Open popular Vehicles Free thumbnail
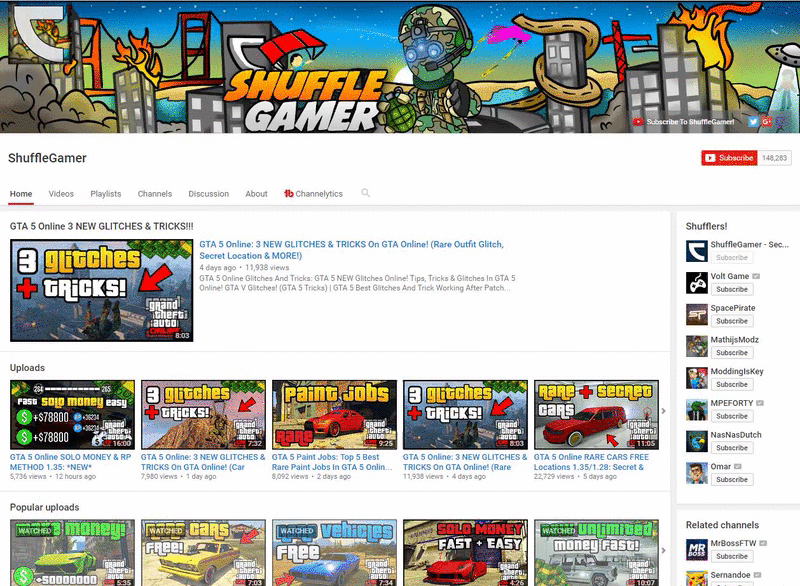The width and height of the screenshot is (800, 586). [334, 553]
